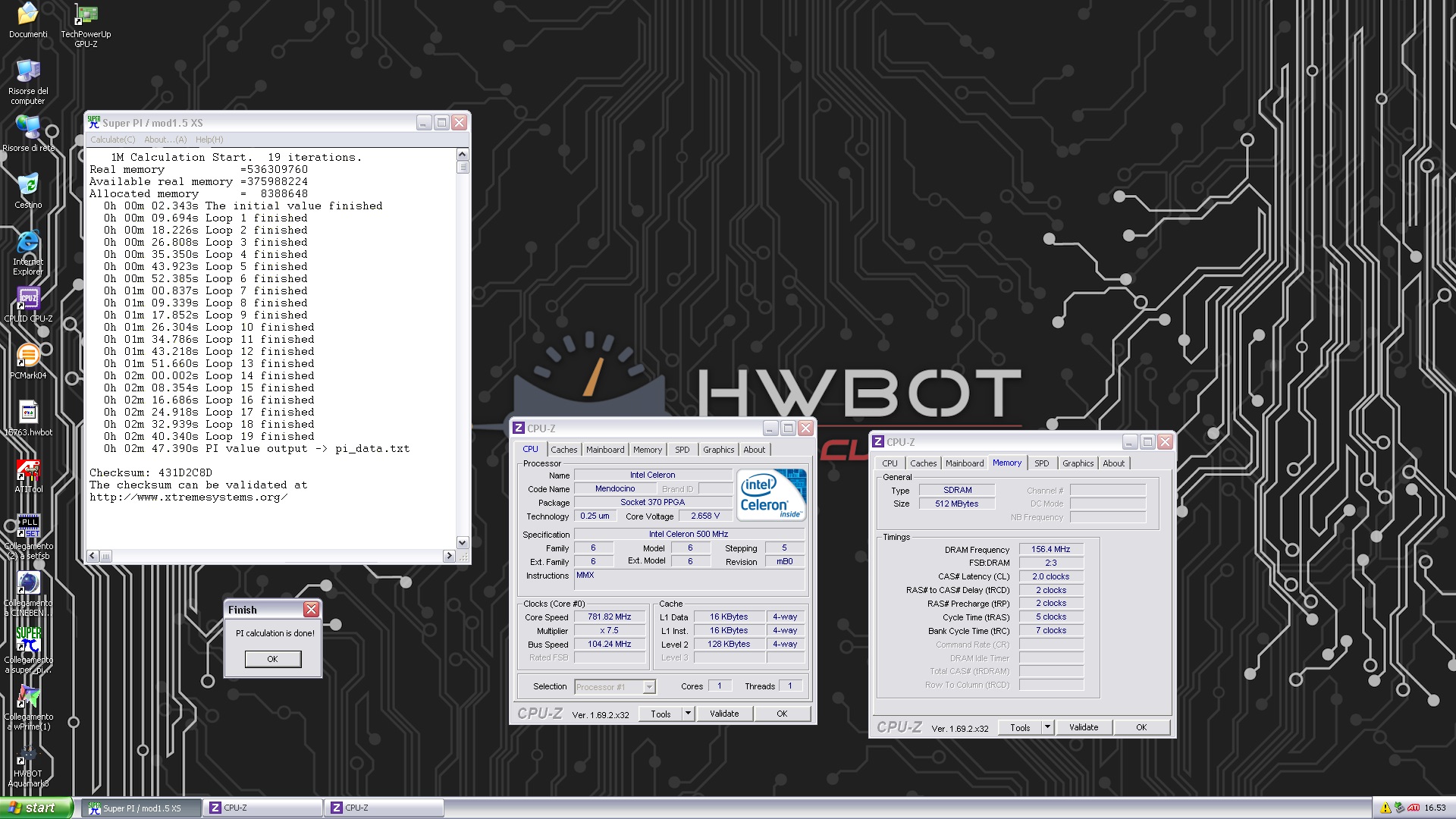
Task: Select Caches tab in Memory window
Action: [923, 463]
